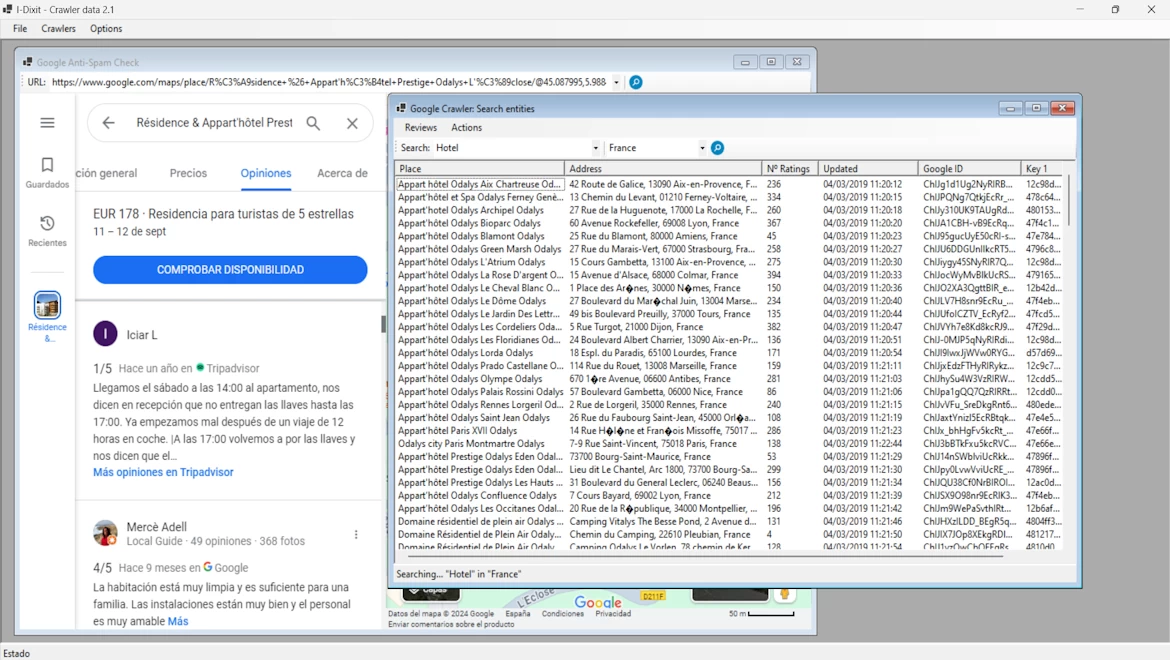Minimize the Google Crawler window
The height and width of the screenshot is (660, 1170).
(1010, 108)
